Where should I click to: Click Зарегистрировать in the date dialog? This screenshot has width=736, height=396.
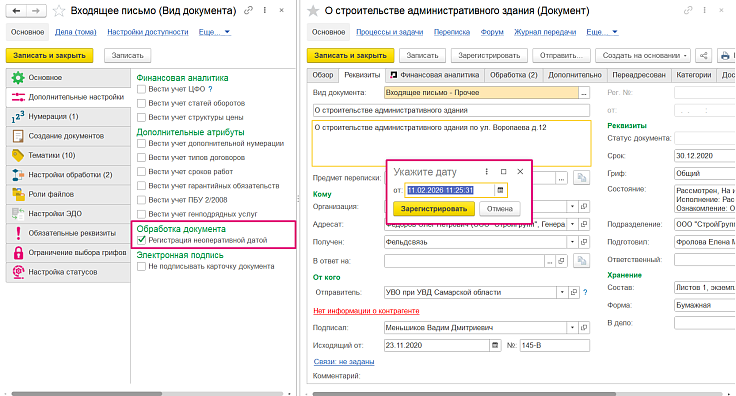[434, 209]
